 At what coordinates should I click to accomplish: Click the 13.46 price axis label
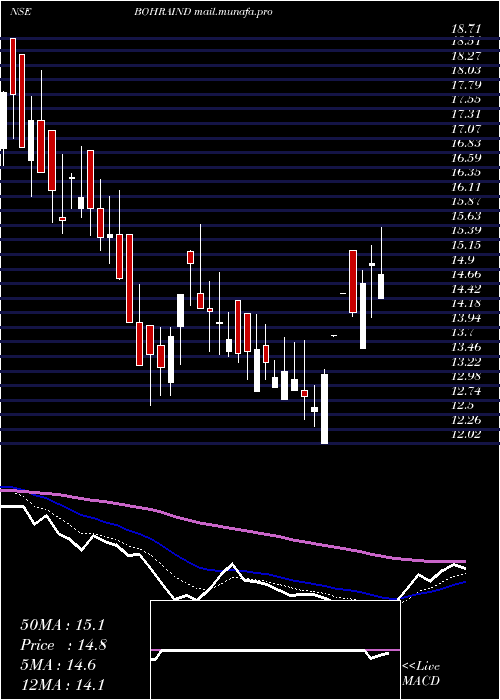[466, 347]
